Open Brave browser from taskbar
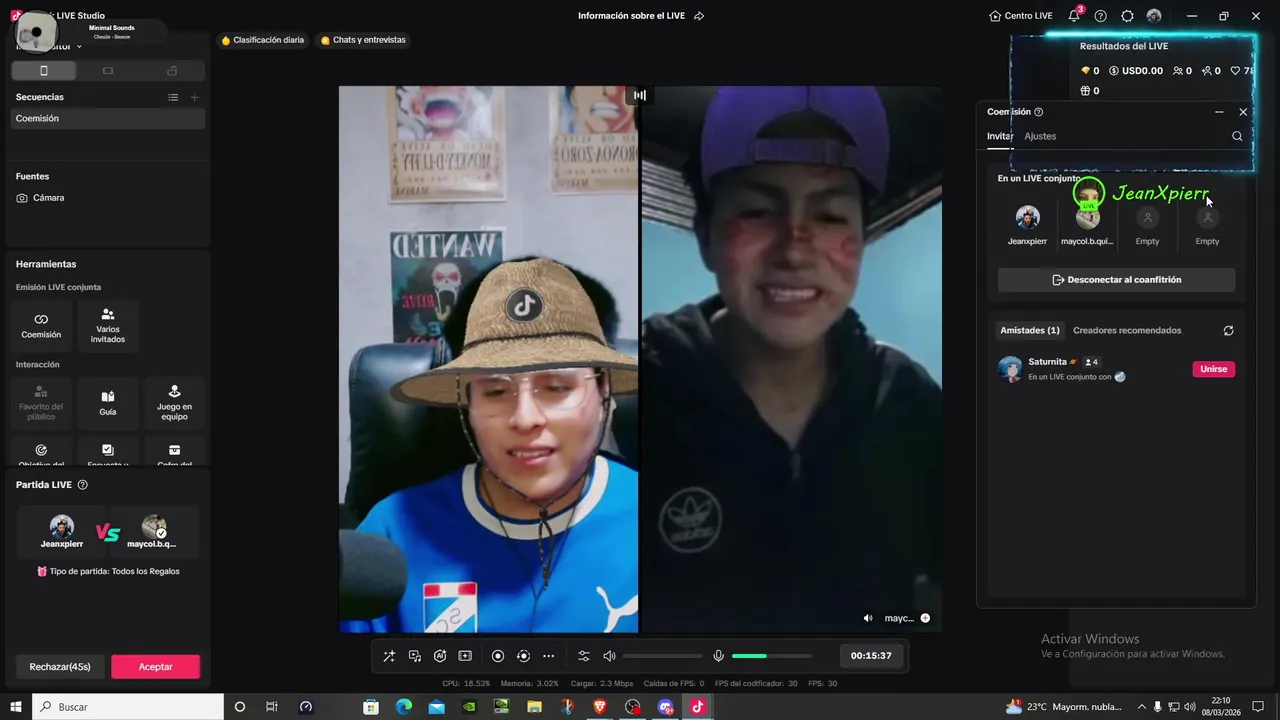The image size is (1280, 720). 600,707
